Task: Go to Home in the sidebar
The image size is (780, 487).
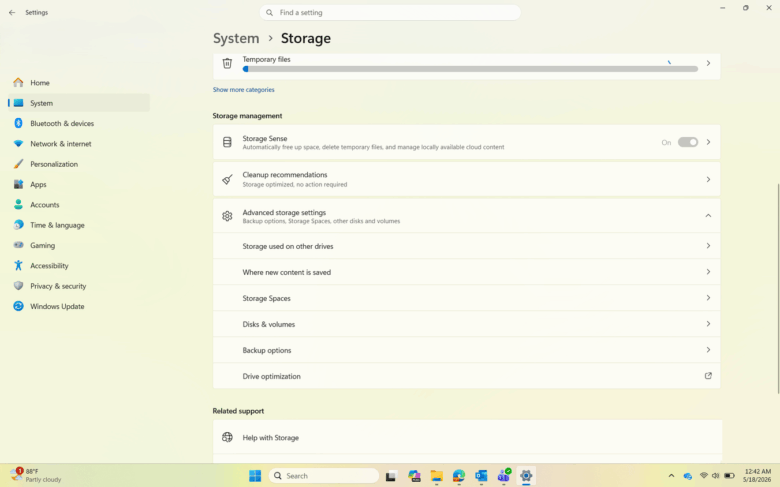Action: pos(79,83)
